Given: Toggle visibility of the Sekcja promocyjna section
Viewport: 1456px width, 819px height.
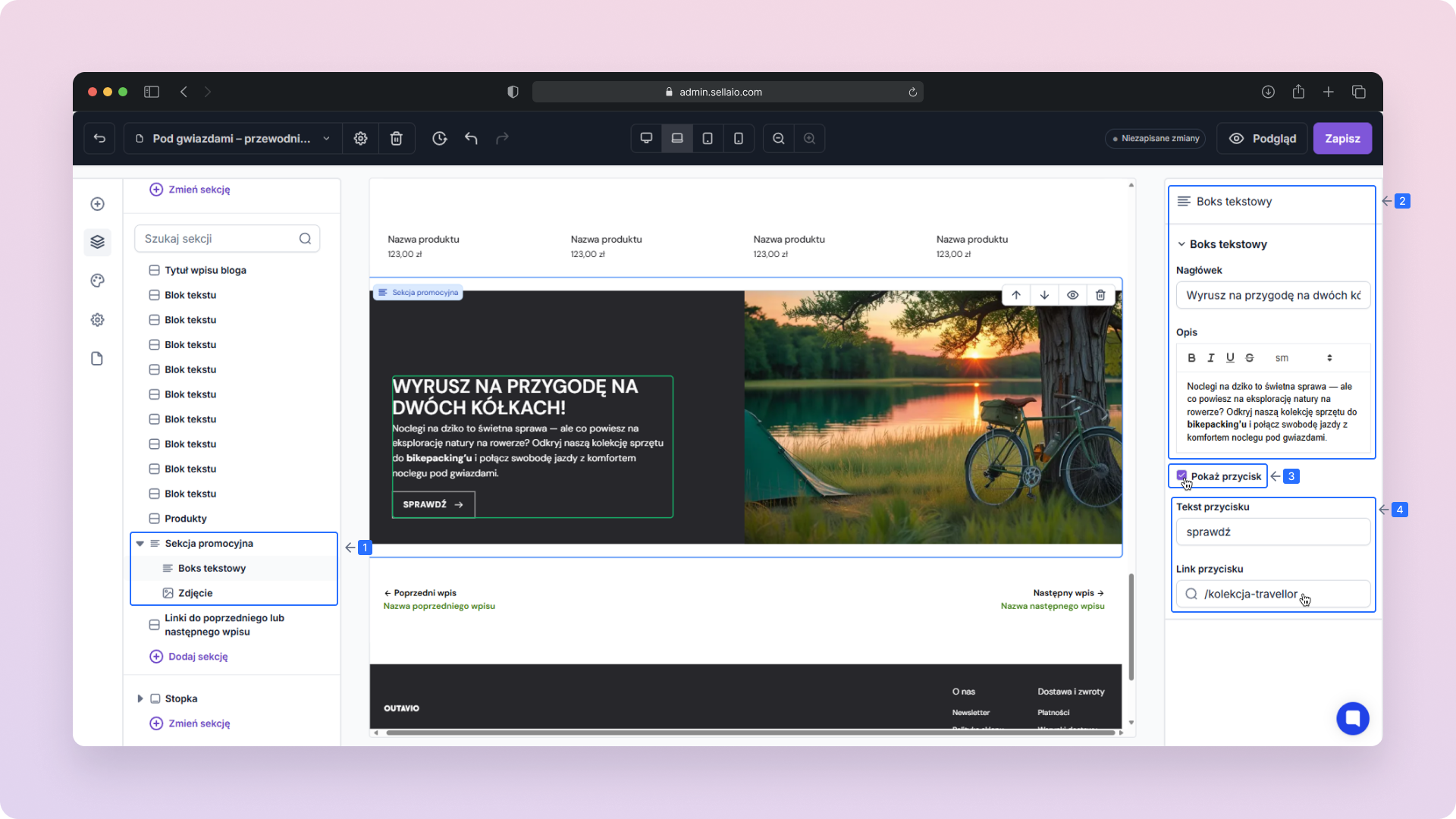Looking at the screenshot, I should click(x=1072, y=295).
